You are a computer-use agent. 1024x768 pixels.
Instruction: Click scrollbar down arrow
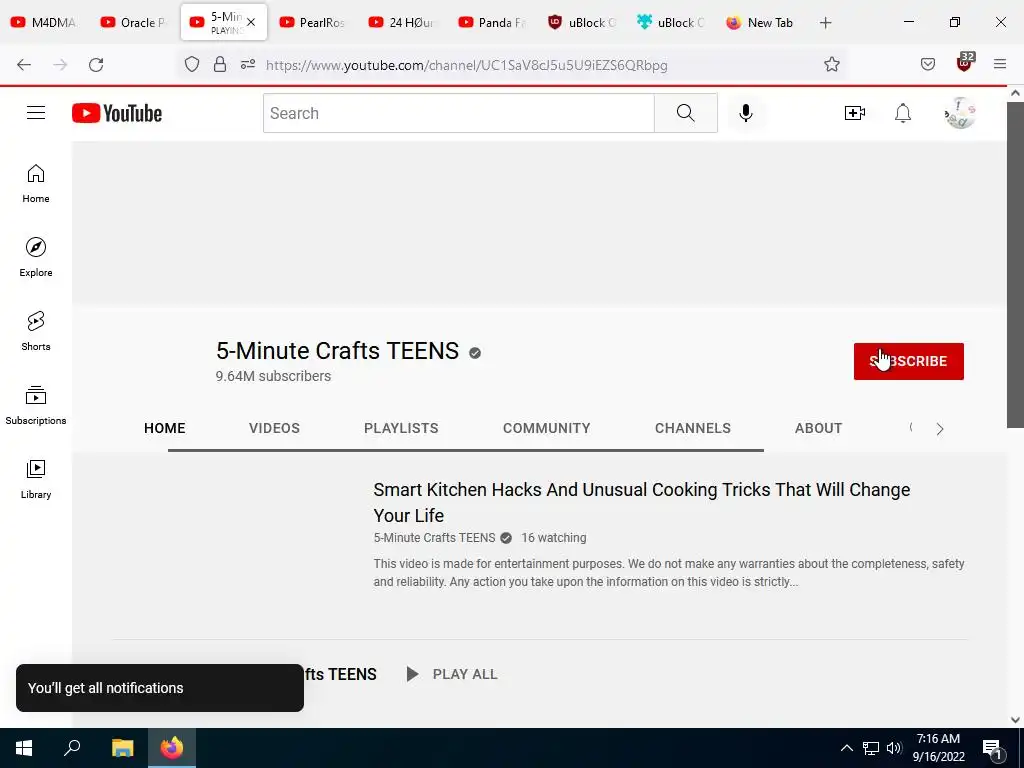point(1015,720)
